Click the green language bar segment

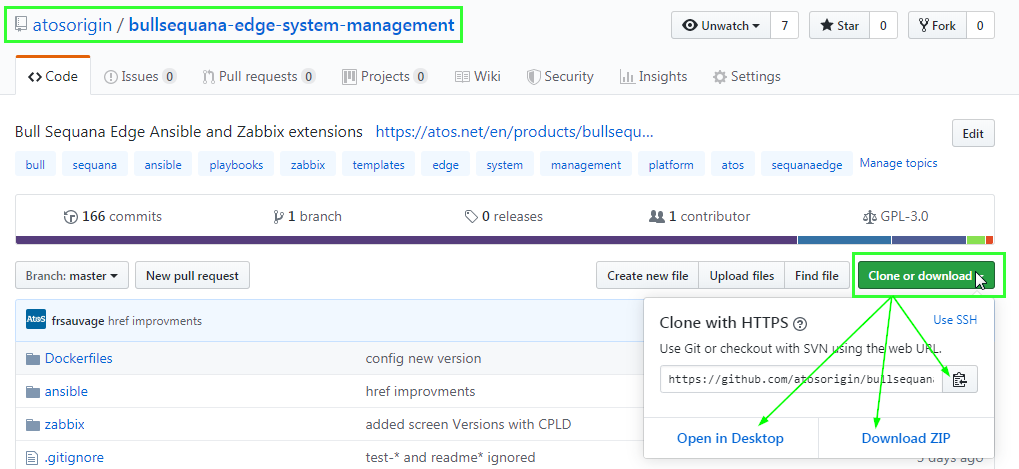click(x=976, y=240)
